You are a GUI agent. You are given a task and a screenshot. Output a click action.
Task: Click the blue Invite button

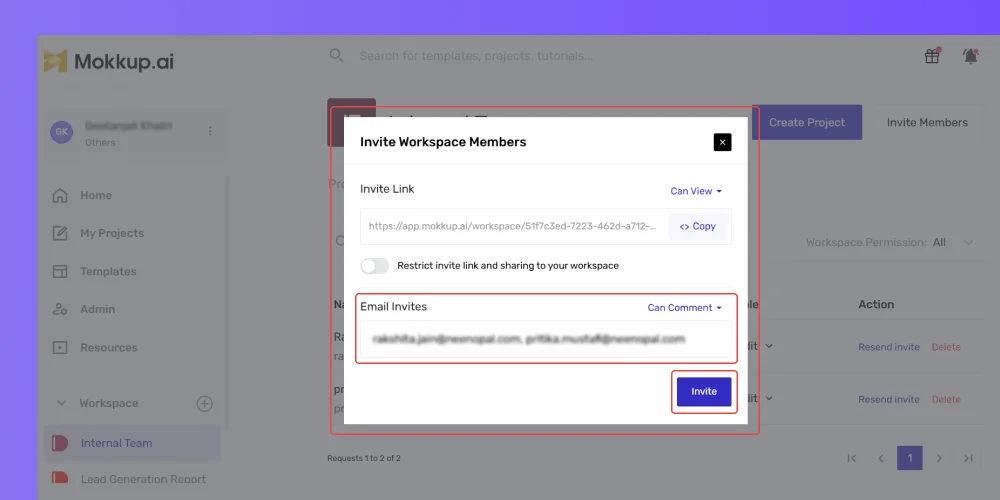coord(704,392)
